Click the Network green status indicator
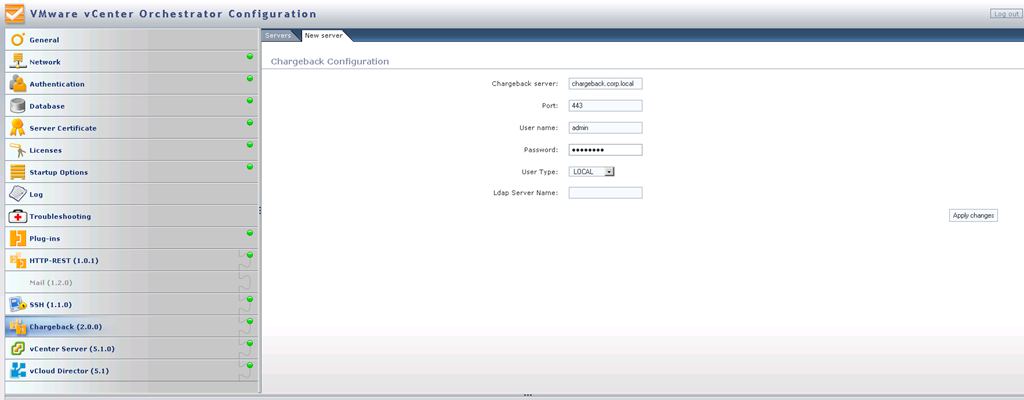 tap(249, 57)
